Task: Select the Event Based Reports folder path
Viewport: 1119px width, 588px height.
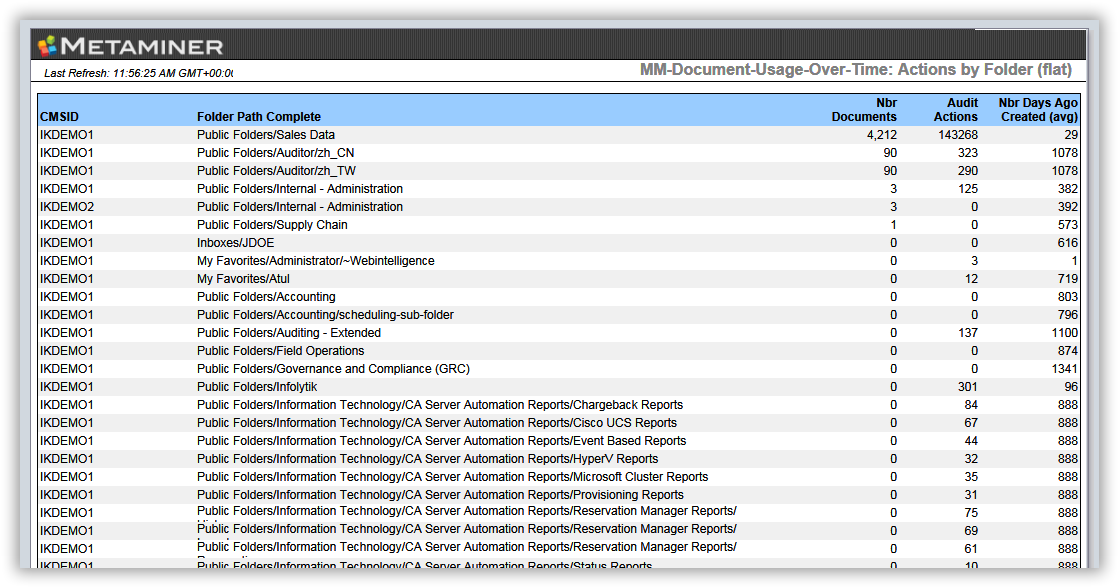Action: pyautogui.click(x=442, y=441)
